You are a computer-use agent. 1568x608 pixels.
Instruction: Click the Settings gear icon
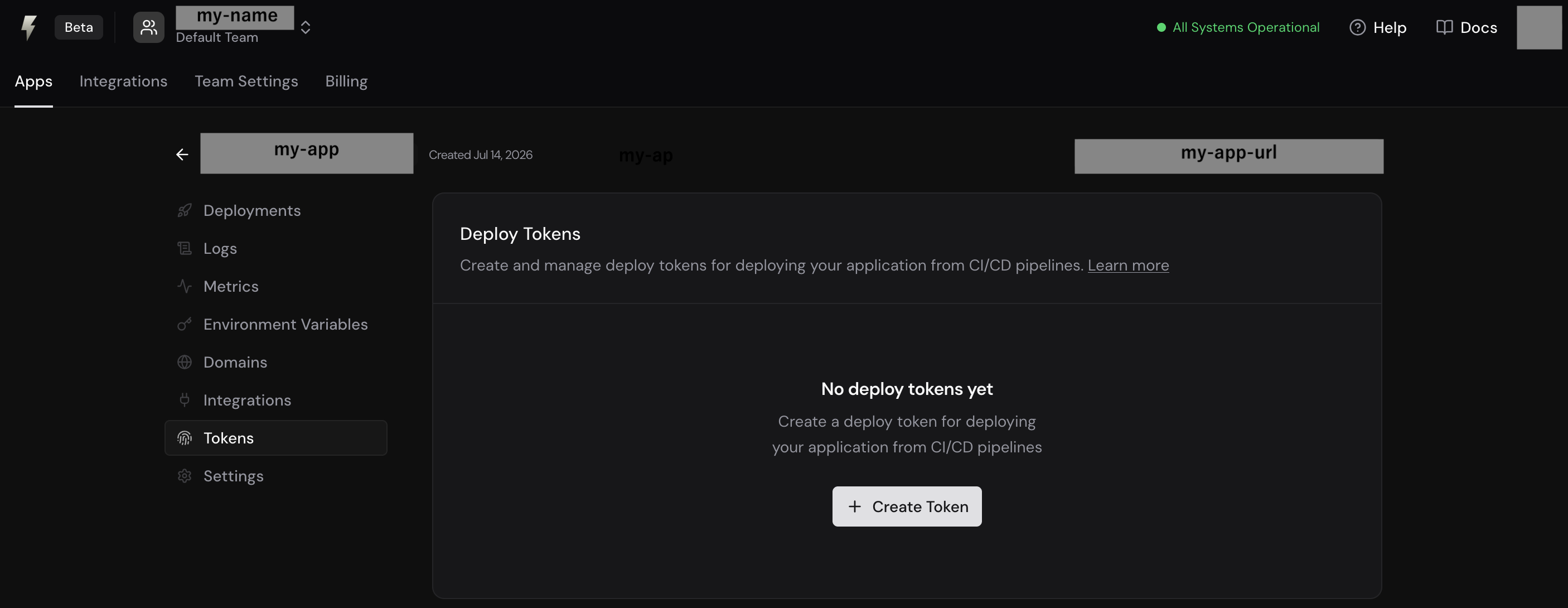tap(185, 476)
